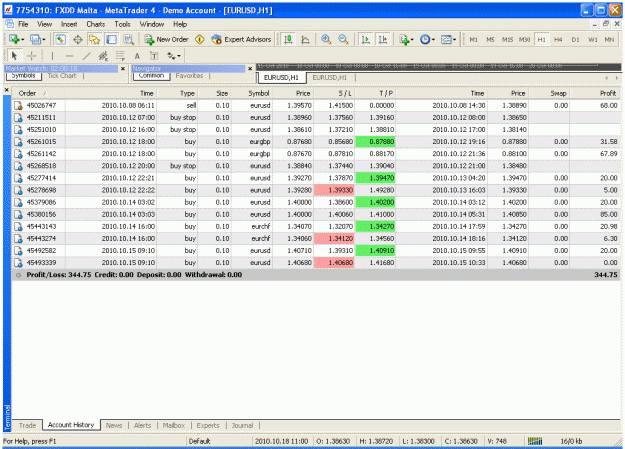625x449 pixels.
Task: Switch to the Tick Chart tab
Action: (62, 76)
